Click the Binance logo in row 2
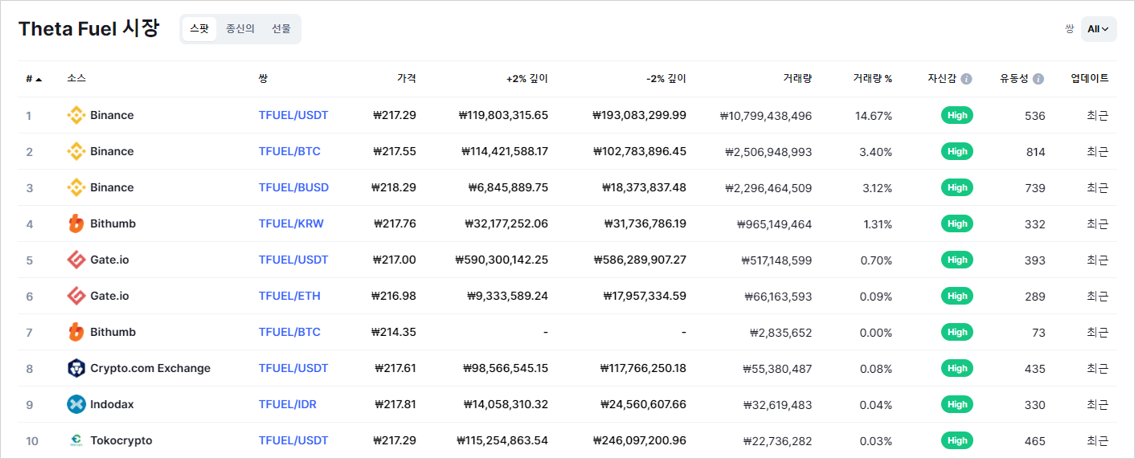 (76, 151)
